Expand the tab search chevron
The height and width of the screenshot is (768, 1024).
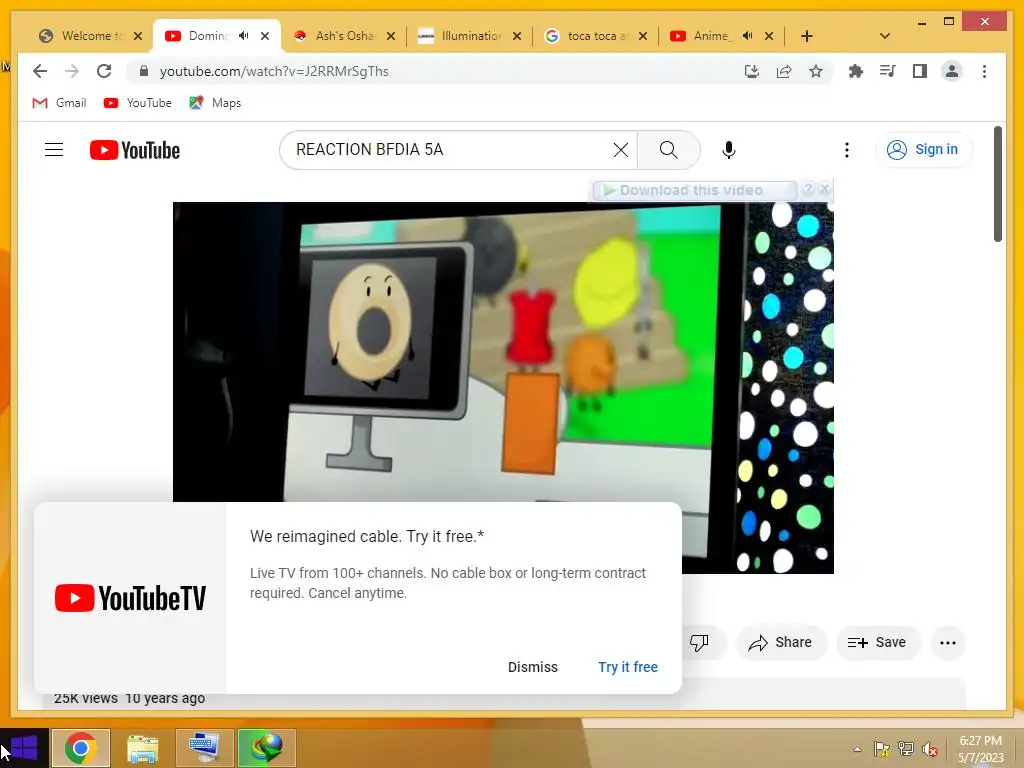click(885, 36)
